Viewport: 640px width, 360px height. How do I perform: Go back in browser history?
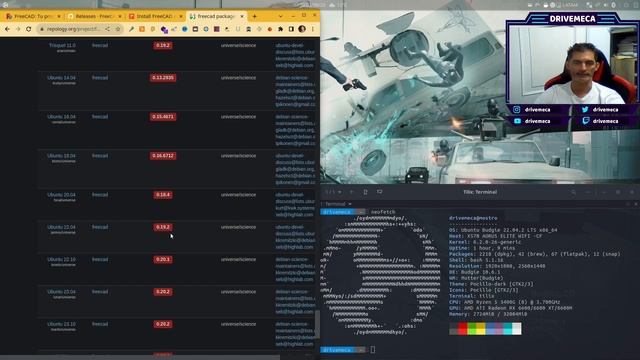click(x=7, y=29)
